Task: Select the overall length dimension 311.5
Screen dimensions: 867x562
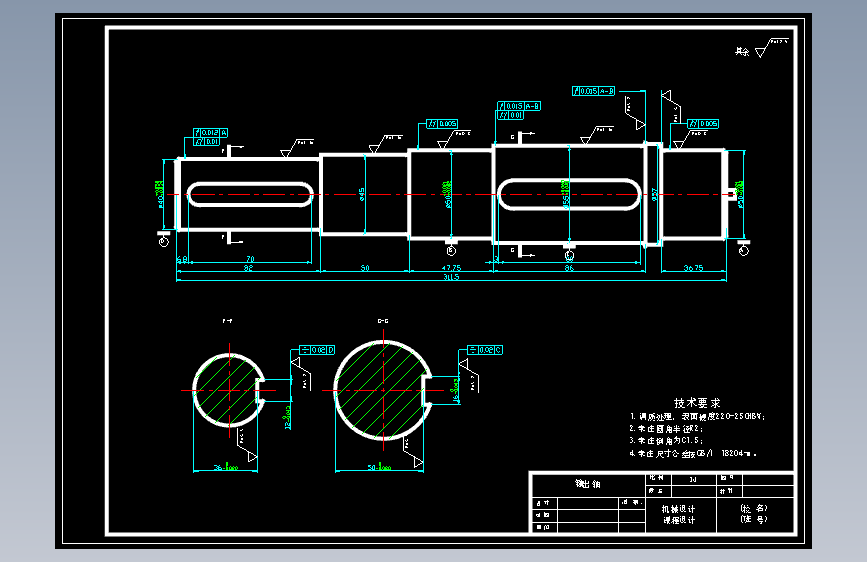Action: (451, 277)
